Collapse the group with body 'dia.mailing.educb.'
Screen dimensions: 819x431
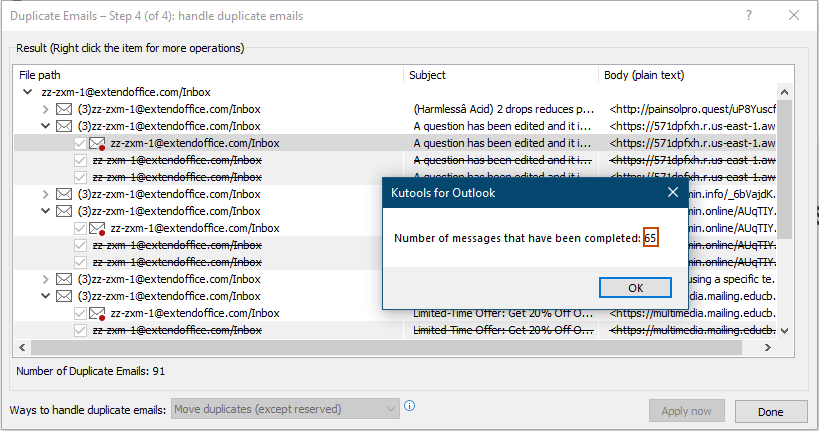pos(45,296)
